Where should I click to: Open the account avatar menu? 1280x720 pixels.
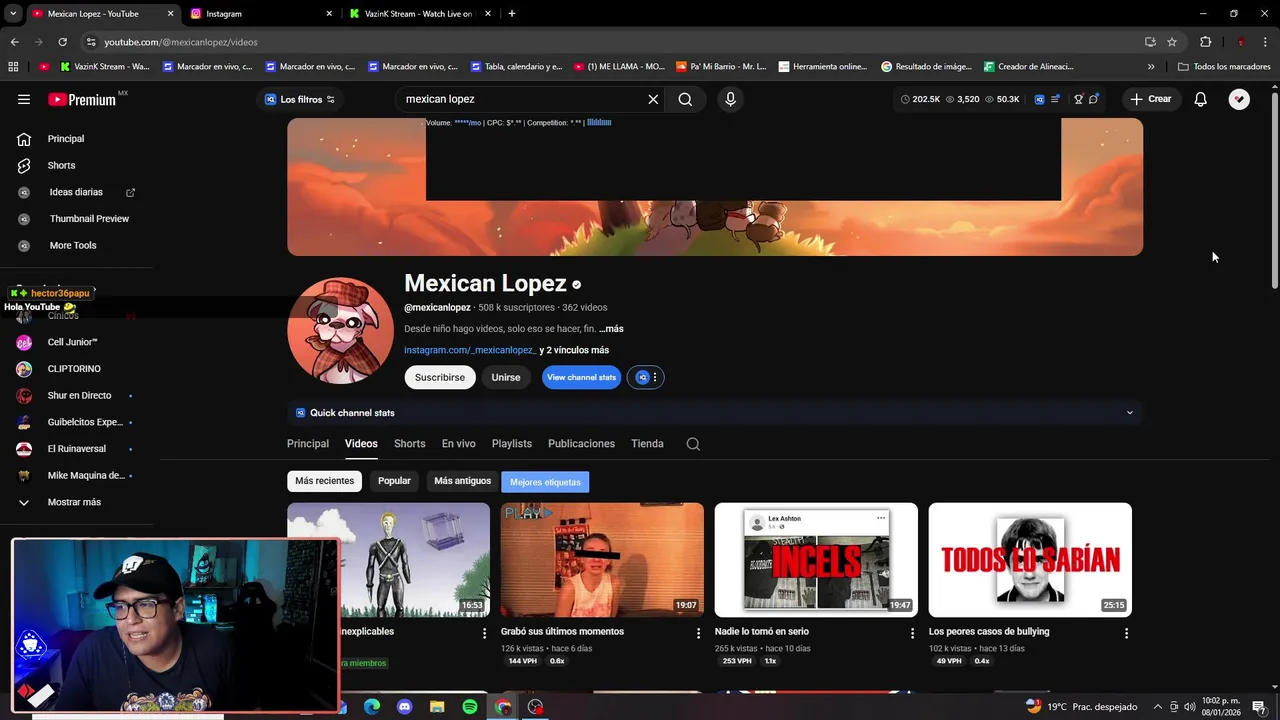1239,99
